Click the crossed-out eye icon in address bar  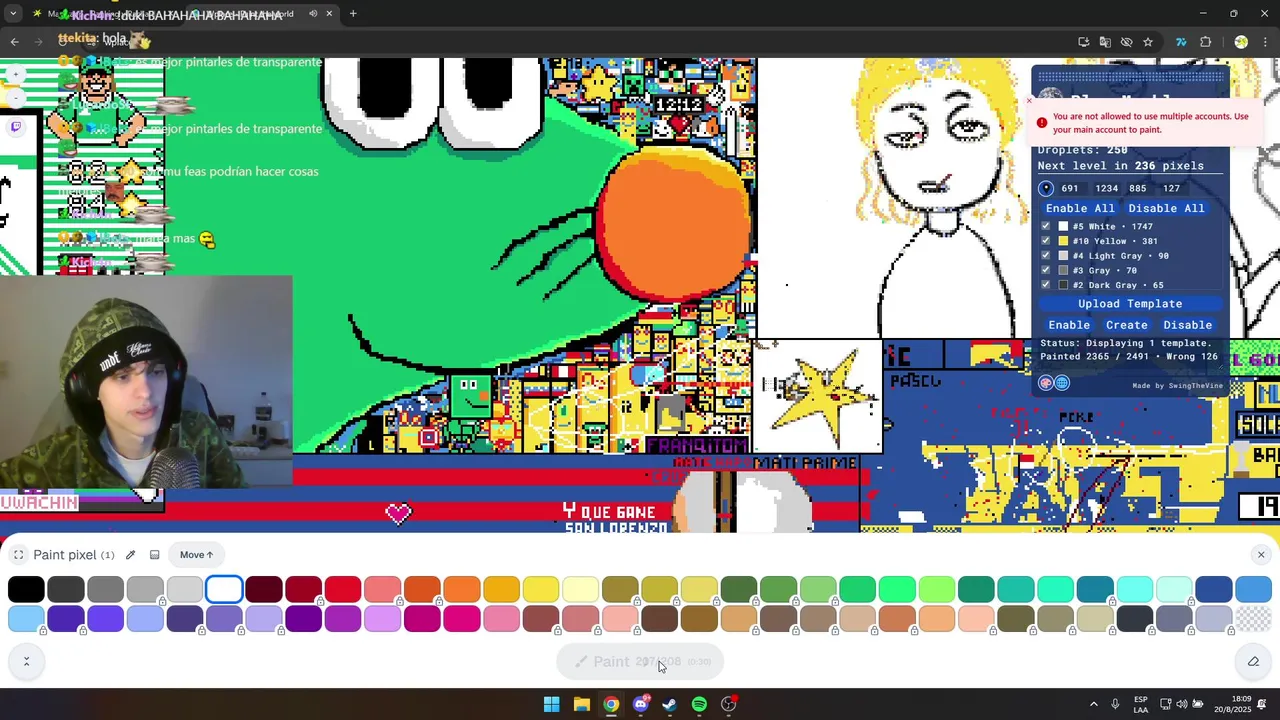[1126, 42]
